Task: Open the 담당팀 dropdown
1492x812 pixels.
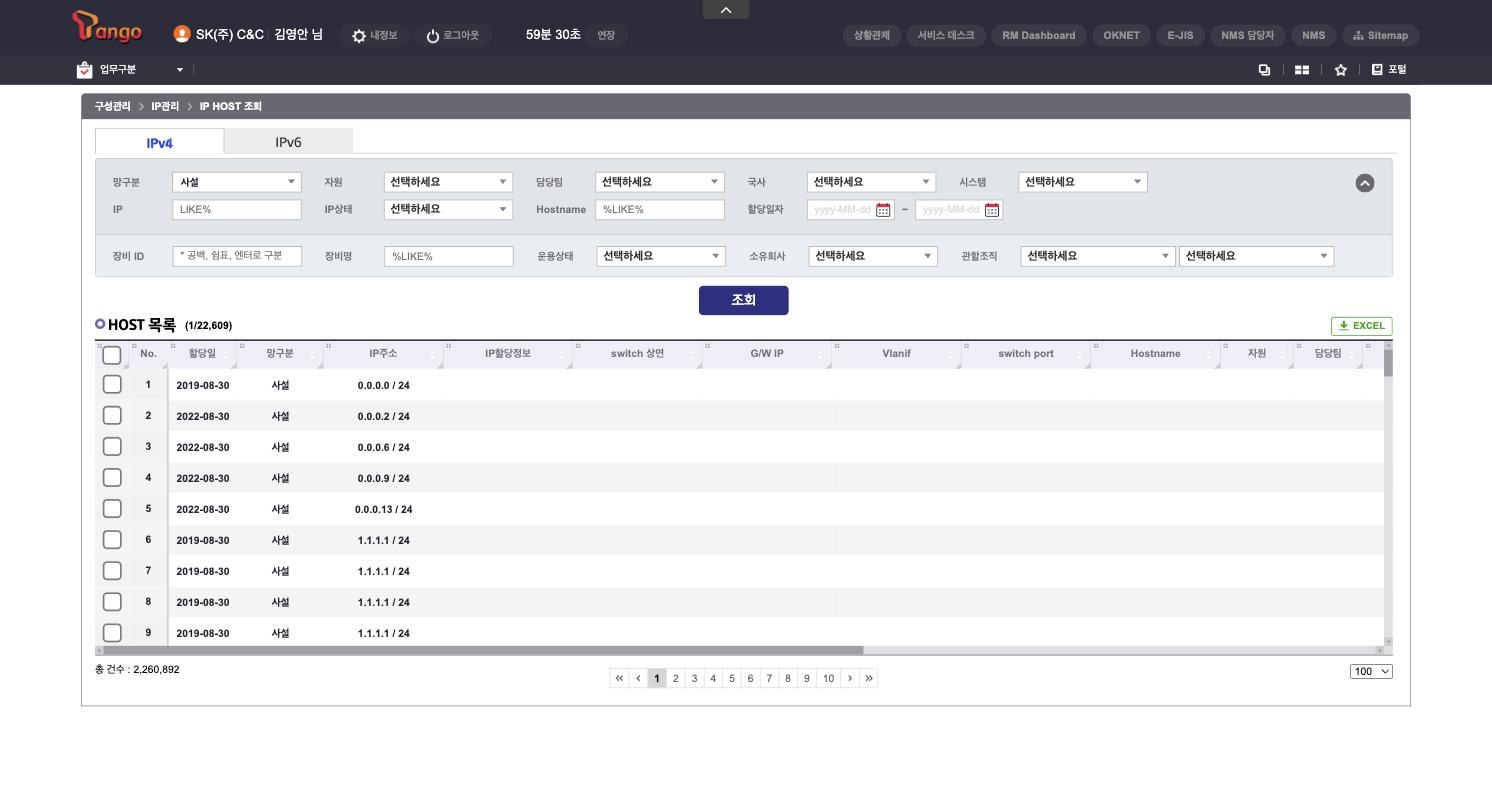Action: (660, 182)
